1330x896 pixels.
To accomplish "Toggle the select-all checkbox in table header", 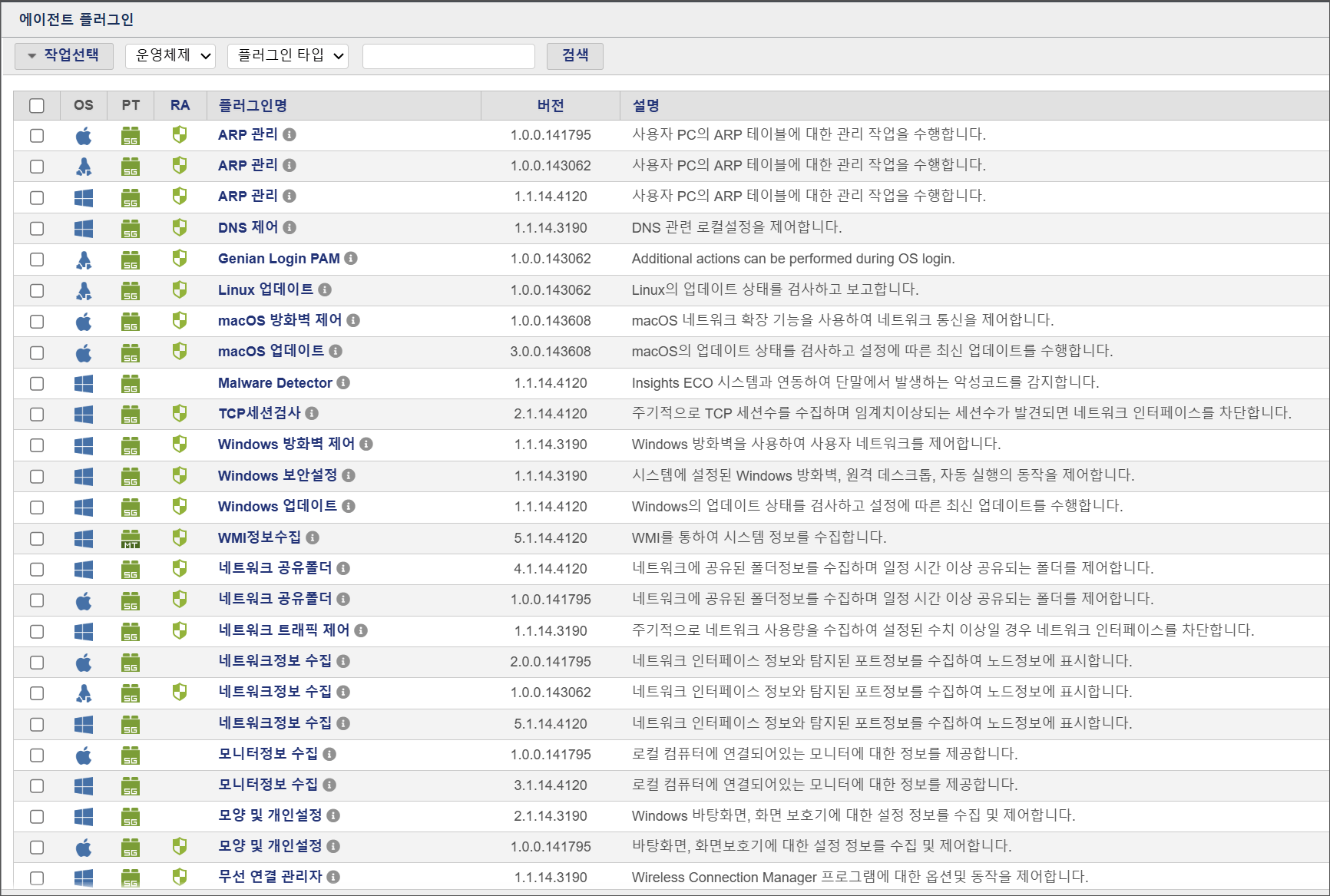I will (37, 106).
